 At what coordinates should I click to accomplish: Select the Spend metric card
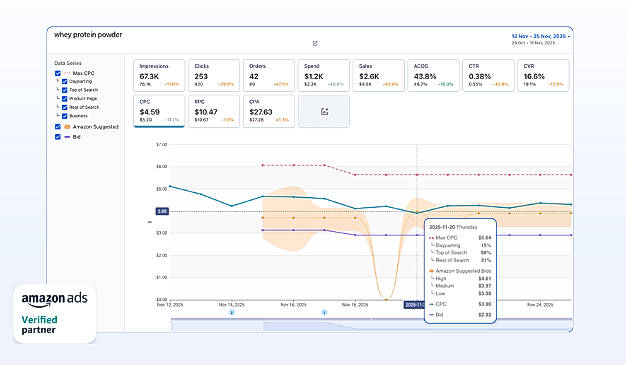pyautogui.click(x=324, y=75)
